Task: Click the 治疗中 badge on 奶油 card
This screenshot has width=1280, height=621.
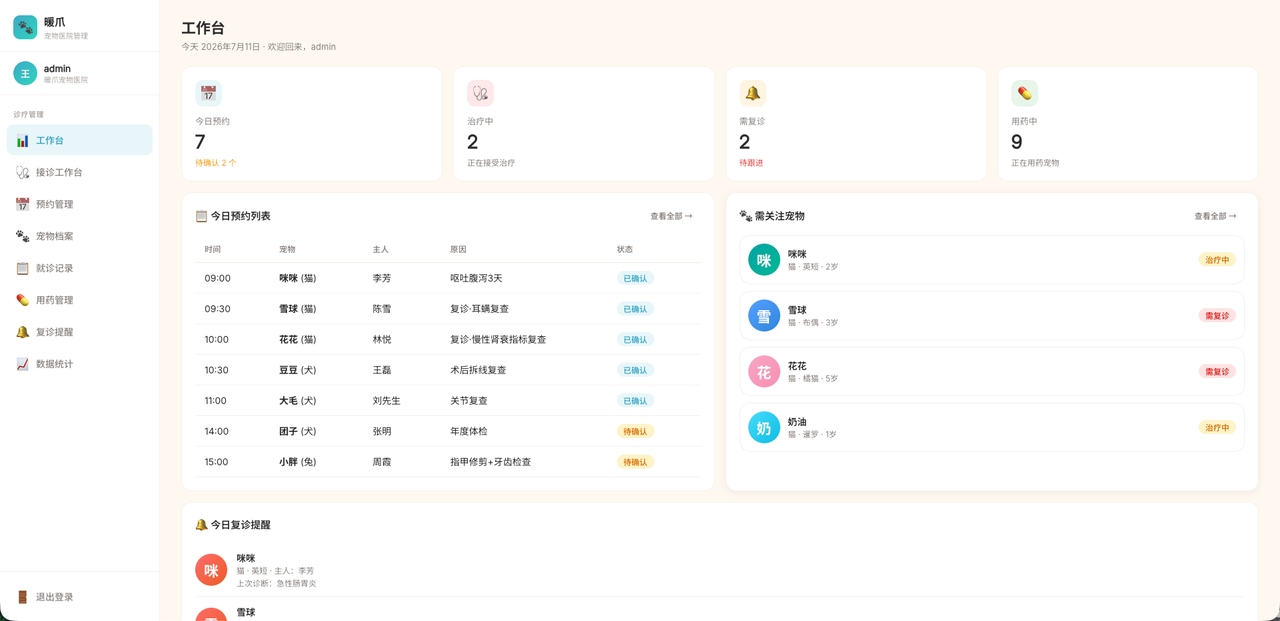Action: pos(1217,428)
